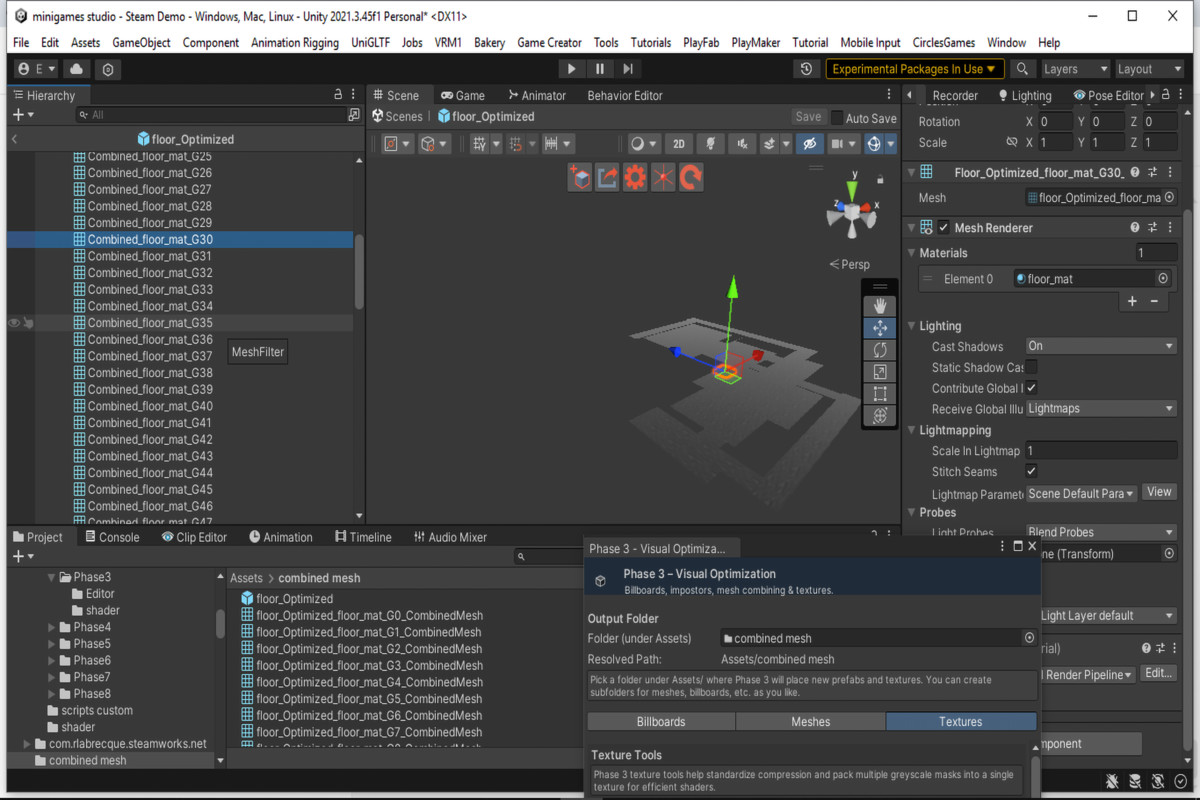
Task: Open Experimental Packages In Use dropdown
Action: pos(915,69)
